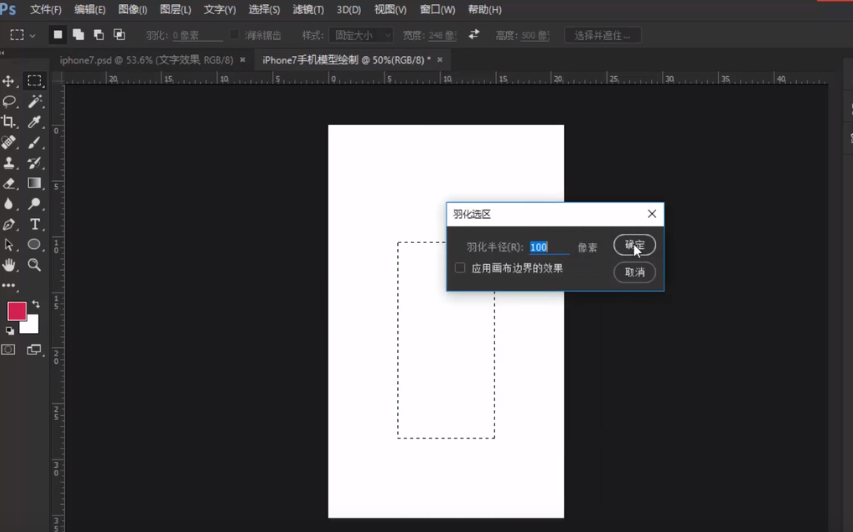Click the 高度 height field
The width and height of the screenshot is (853, 532).
point(535,35)
